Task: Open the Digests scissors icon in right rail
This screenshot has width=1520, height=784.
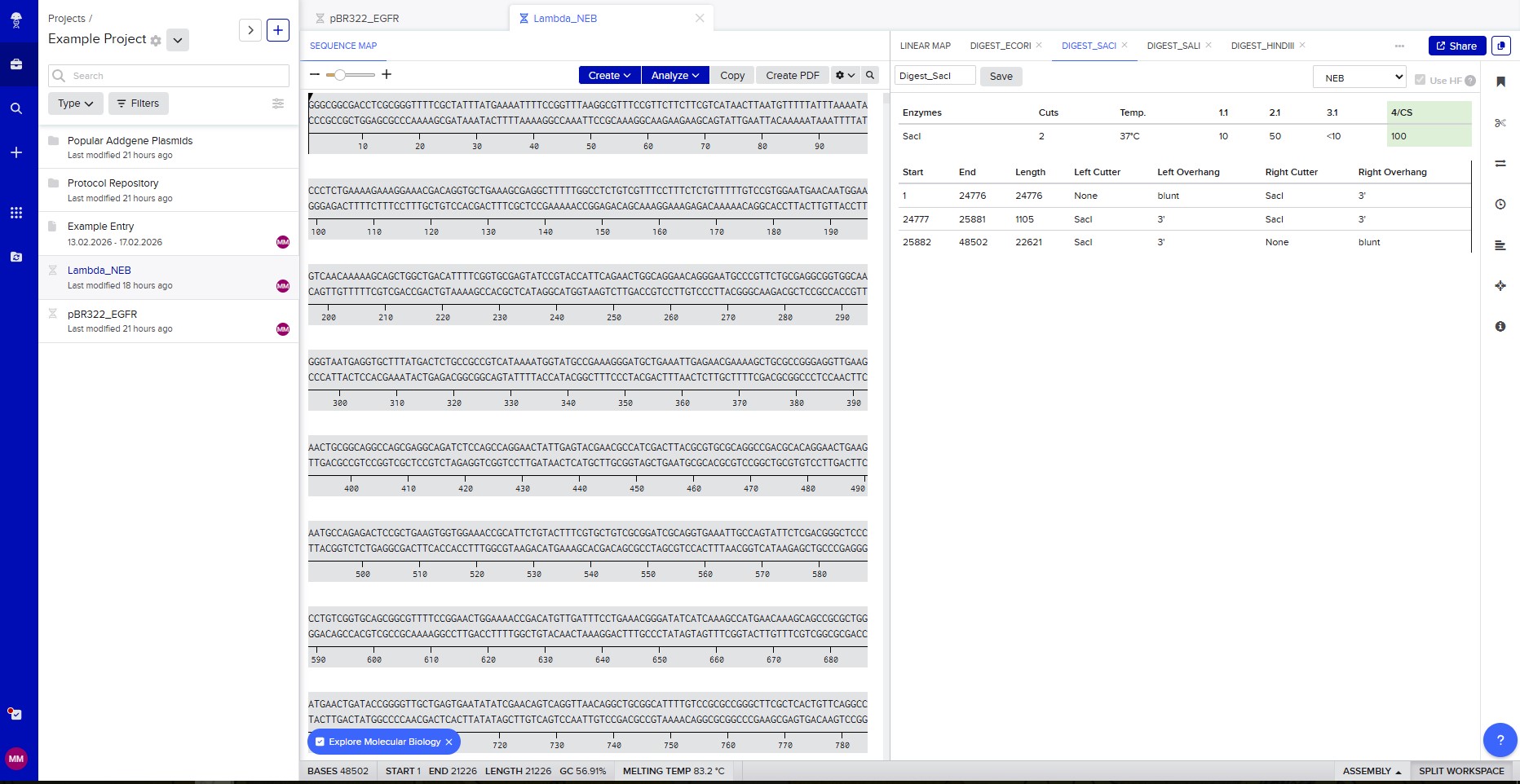Action: 1500,123
